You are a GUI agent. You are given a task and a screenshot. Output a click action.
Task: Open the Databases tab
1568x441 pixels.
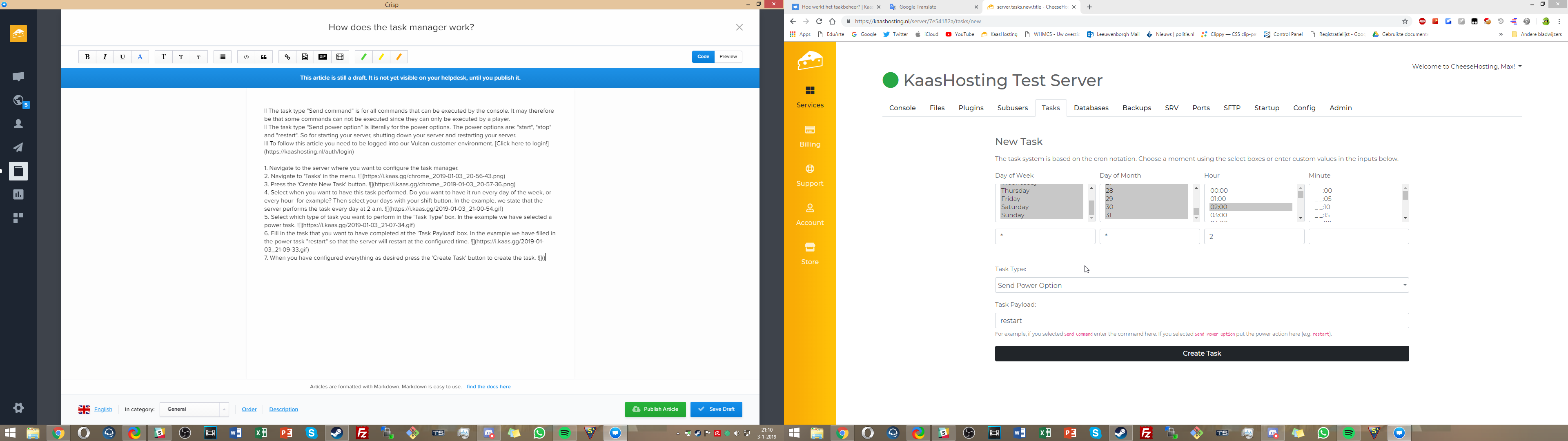[x=1091, y=108]
